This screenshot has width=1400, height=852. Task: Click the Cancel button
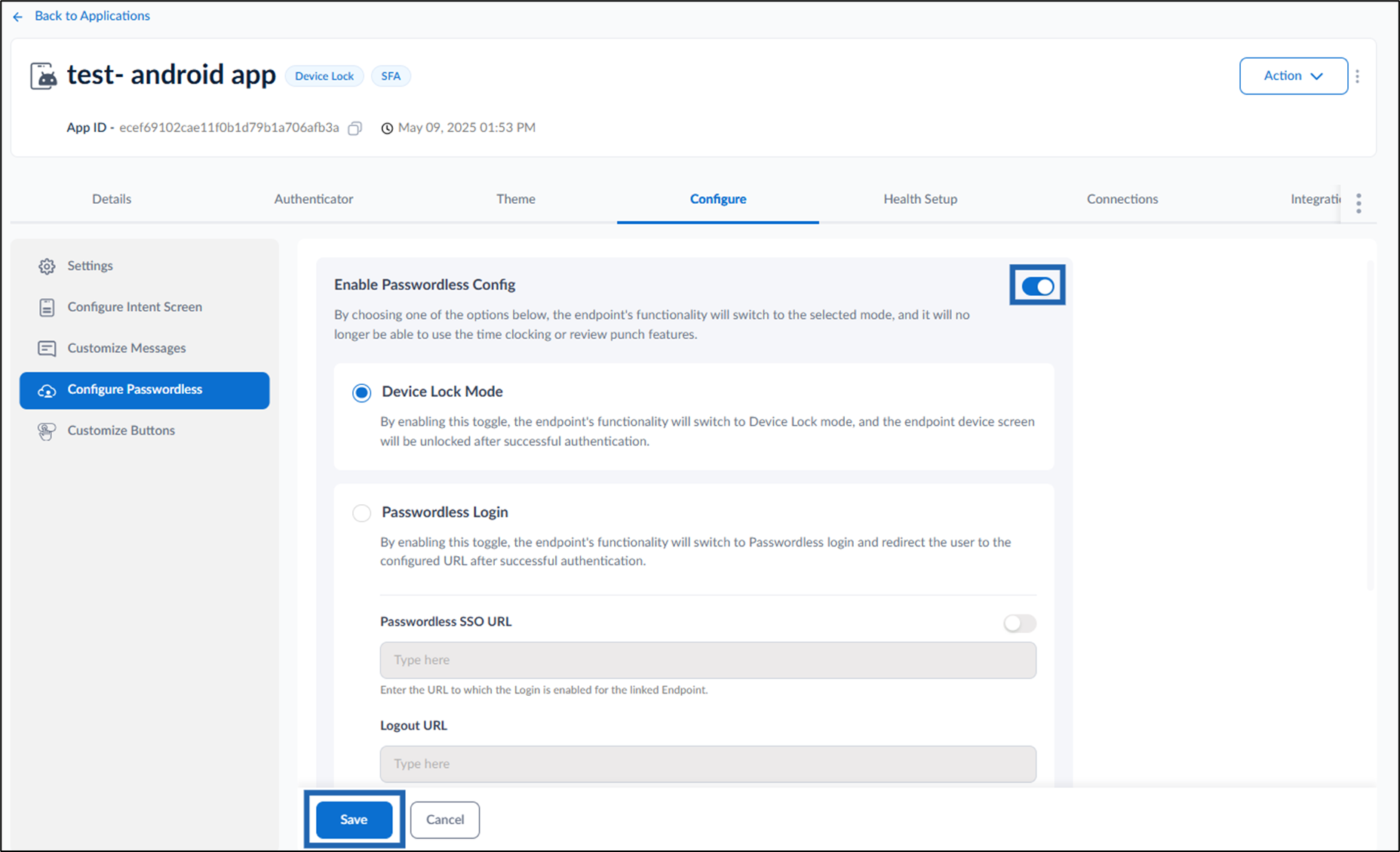pos(445,820)
